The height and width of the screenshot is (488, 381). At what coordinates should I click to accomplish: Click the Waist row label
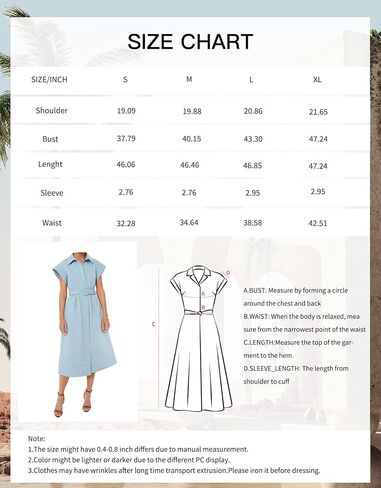coord(52,223)
